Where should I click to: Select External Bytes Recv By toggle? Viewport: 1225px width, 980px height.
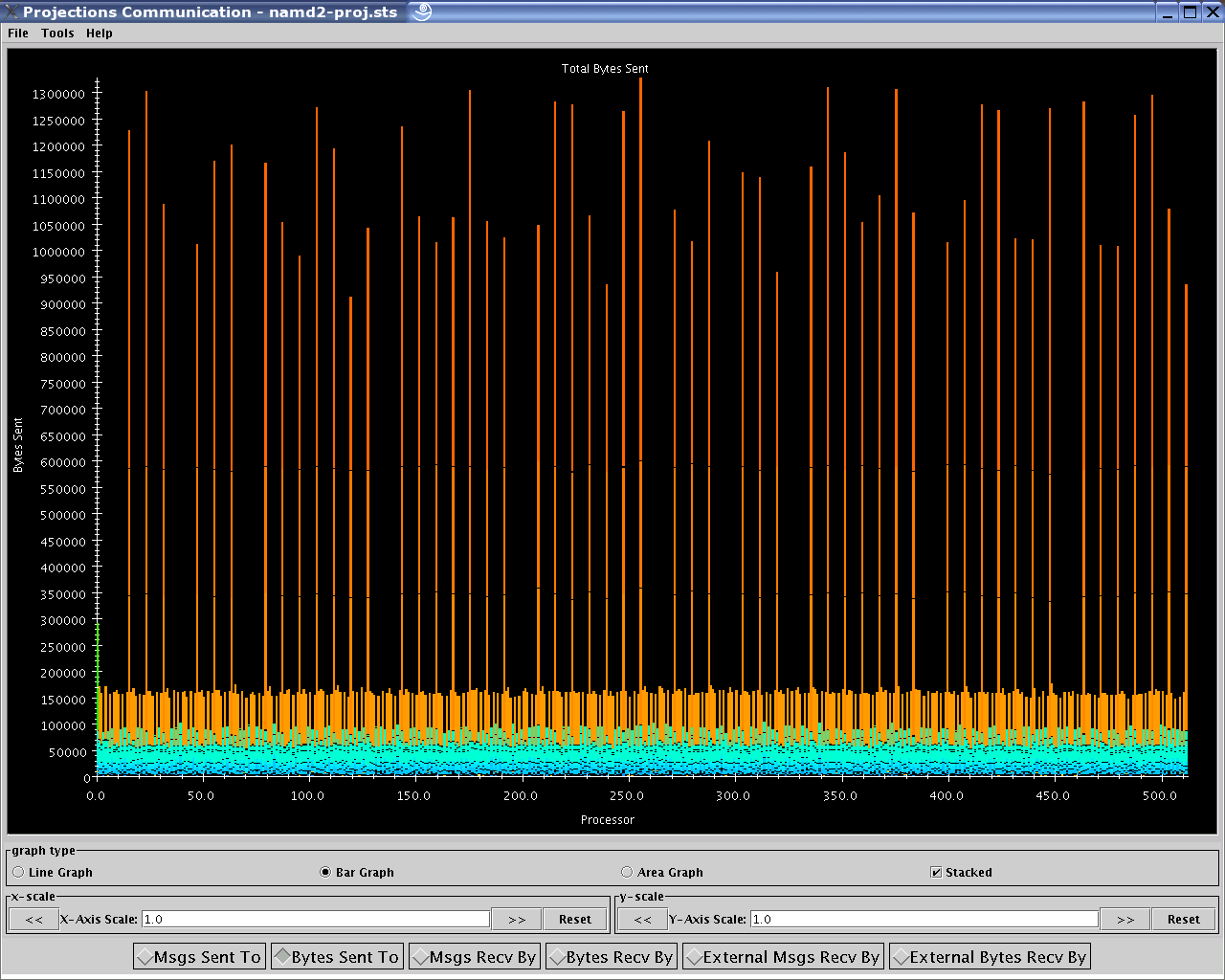990,957
